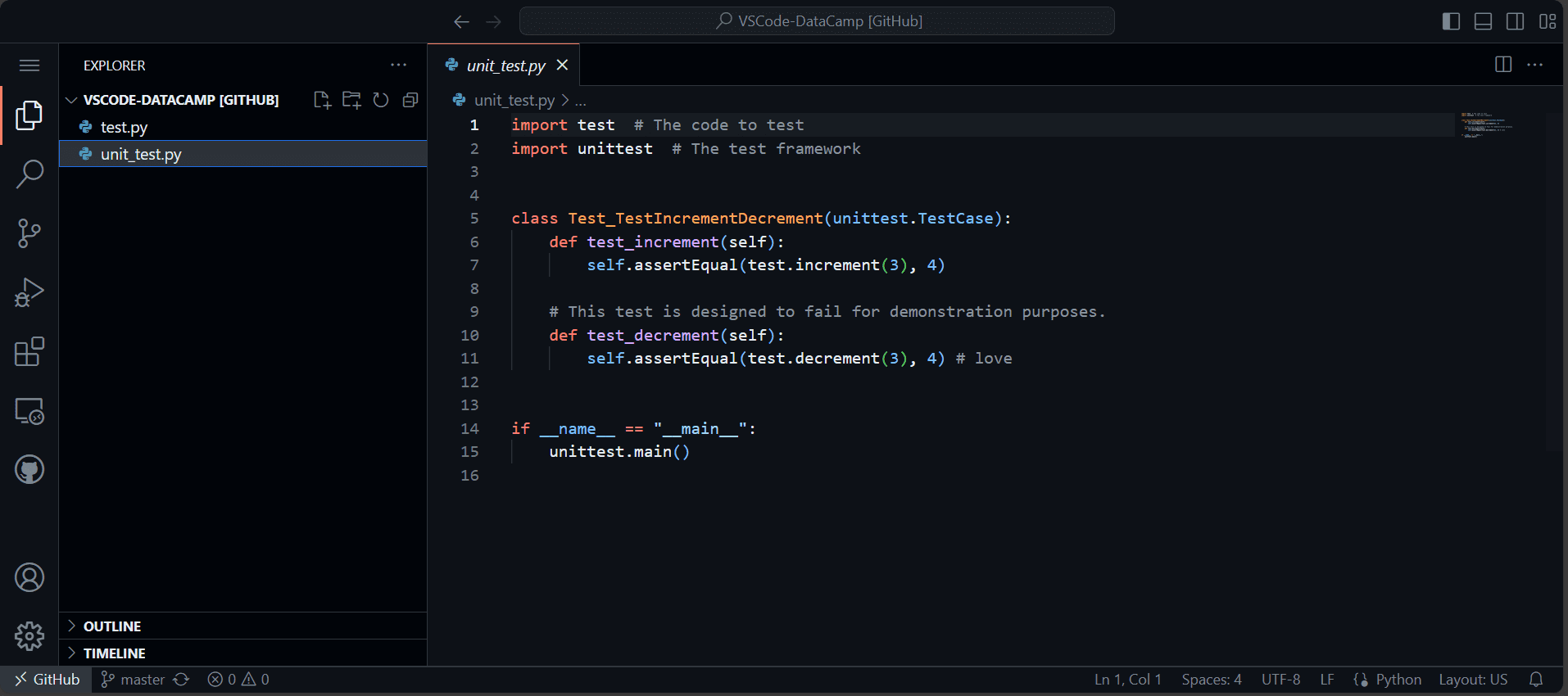Viewport: 1568px width, 696px height.
Task: Open the Remote Explorer view
Action: click(29, 410)
